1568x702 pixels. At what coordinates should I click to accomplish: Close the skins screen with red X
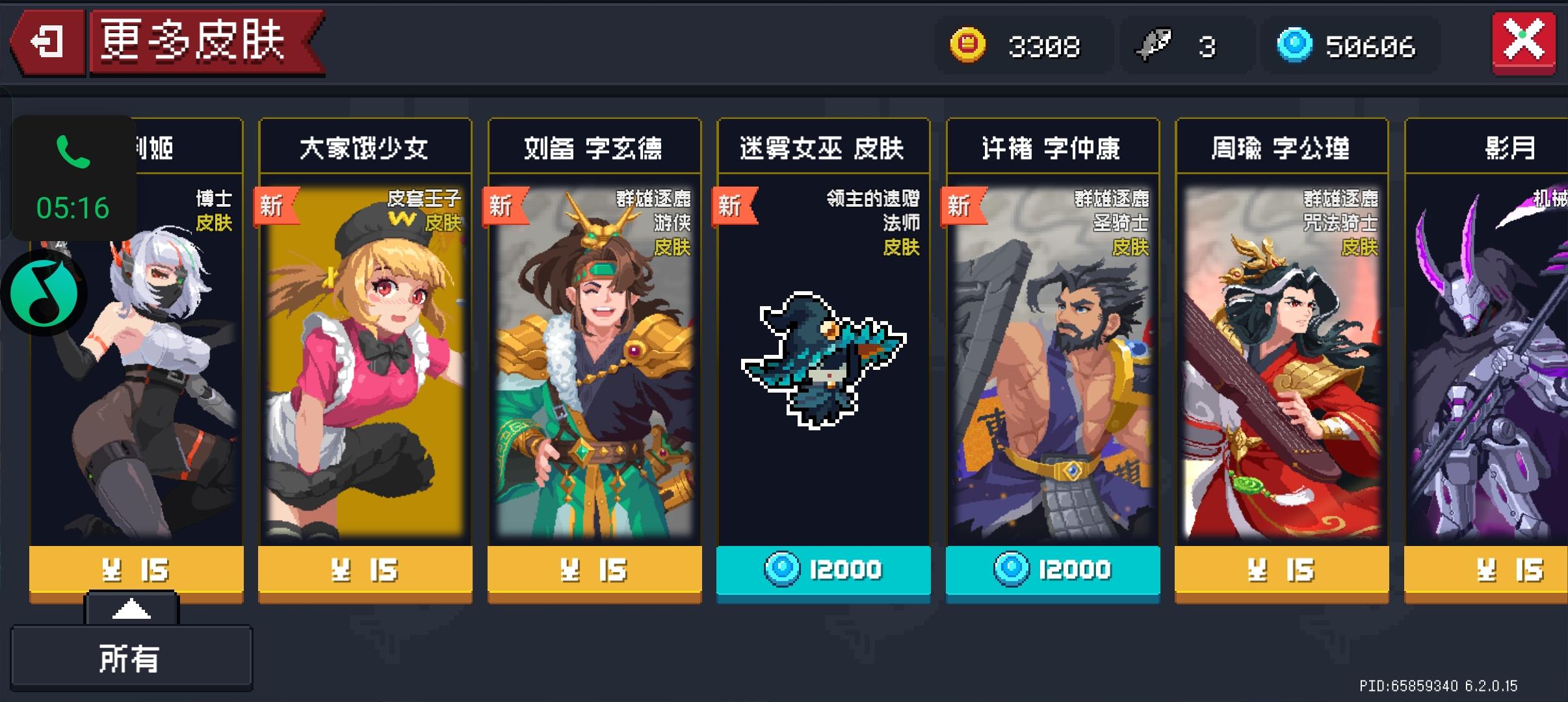click(1524, 43)
